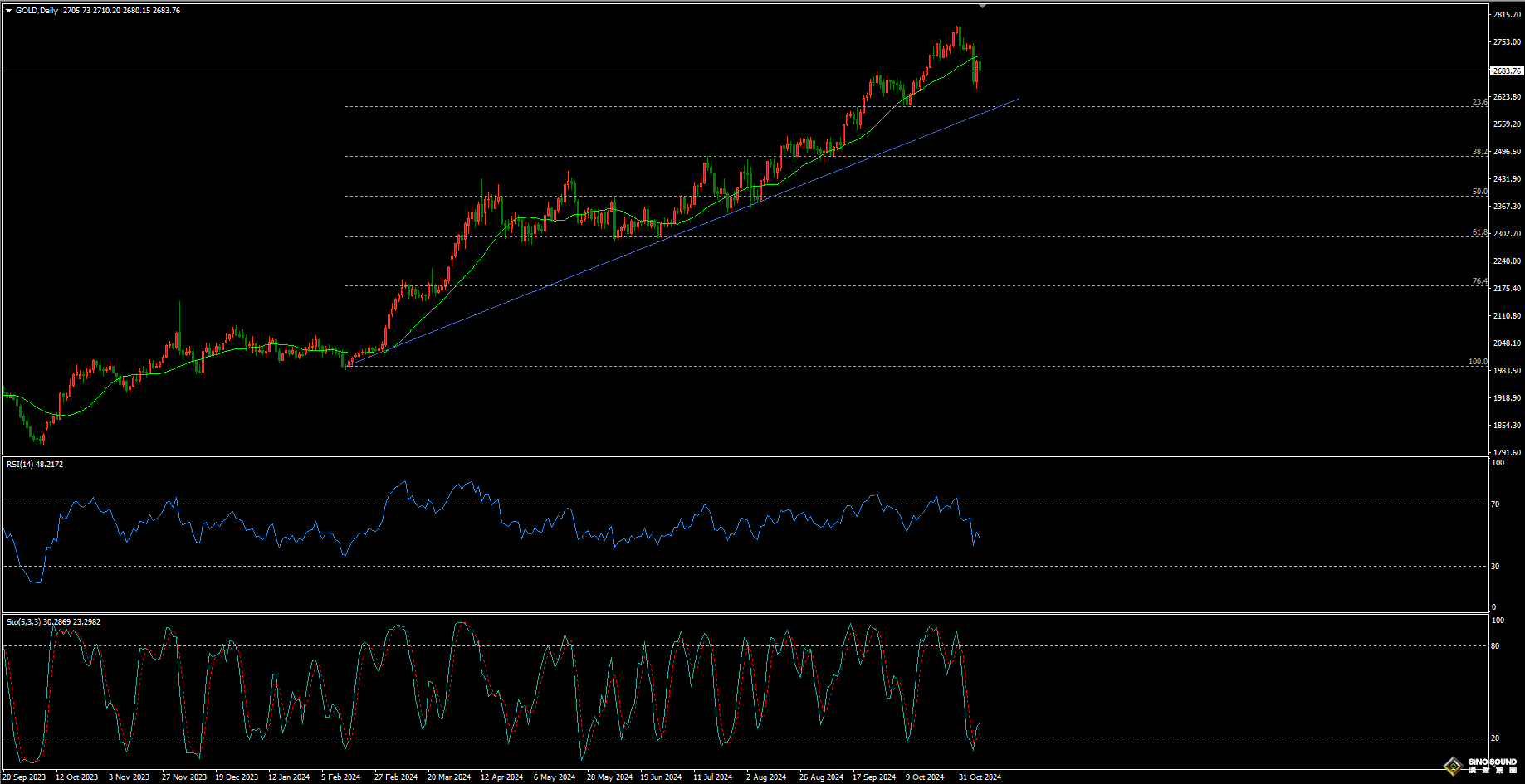The height and width of the screenshot is (784, 1525).
Task: Click the 26 Aug 2024 date label
Action: click(821, 777)
